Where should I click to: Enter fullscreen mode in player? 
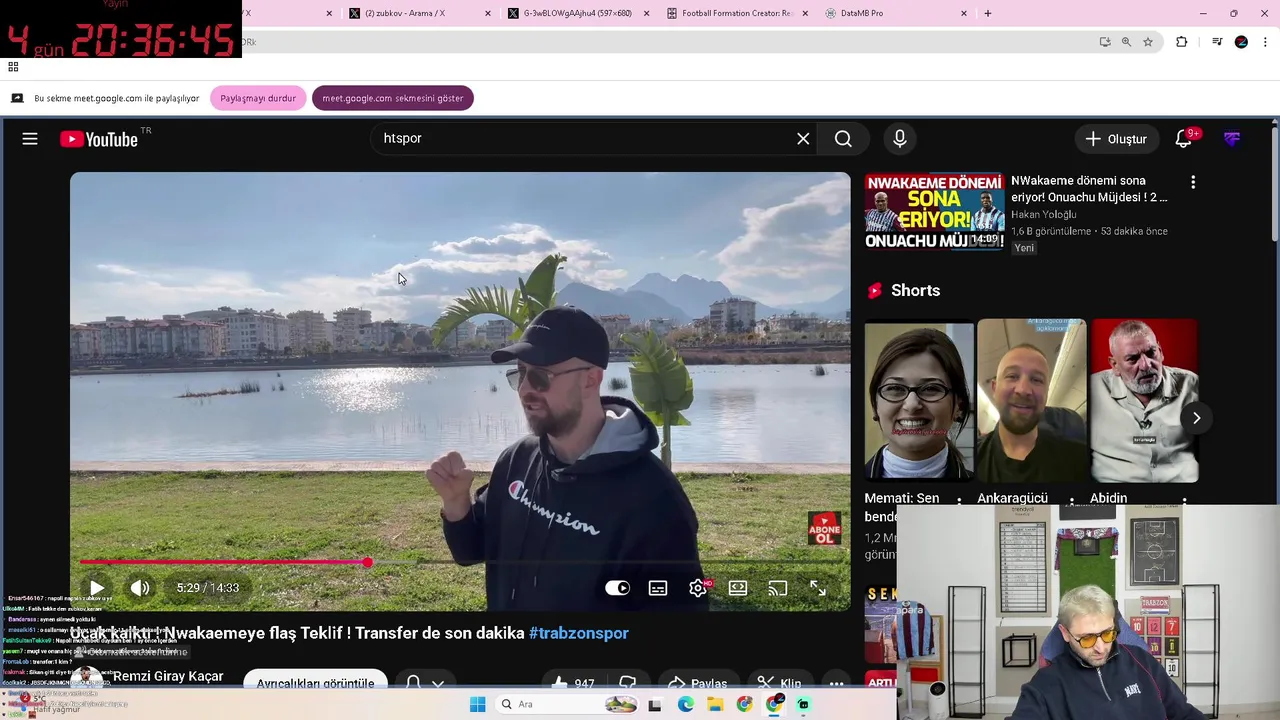click(818, 588)
